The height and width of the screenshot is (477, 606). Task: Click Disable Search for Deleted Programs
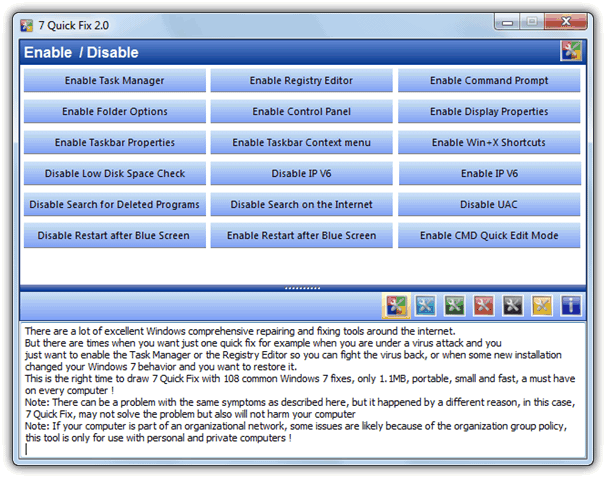point(115,204)
